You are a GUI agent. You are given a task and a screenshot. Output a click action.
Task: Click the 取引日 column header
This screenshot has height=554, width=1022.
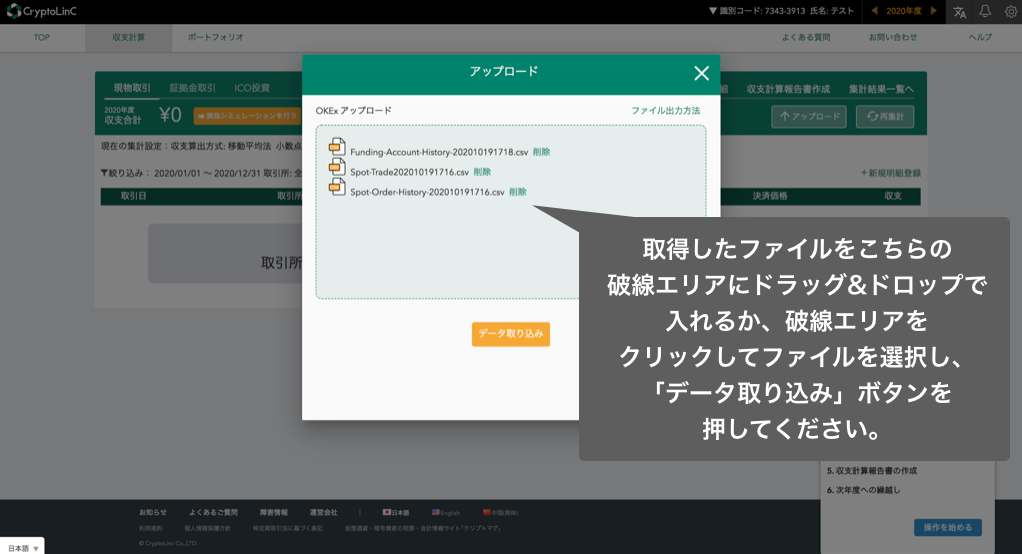point(134,196)
